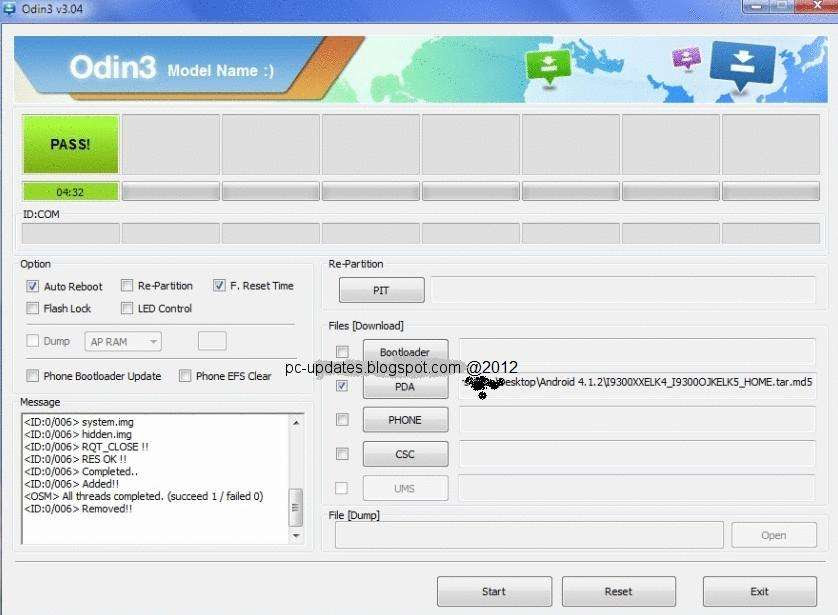This screenshot has width=838, height=615.
Task: Click the purple transfer banner icon
Action: click(x=686, y=58)
